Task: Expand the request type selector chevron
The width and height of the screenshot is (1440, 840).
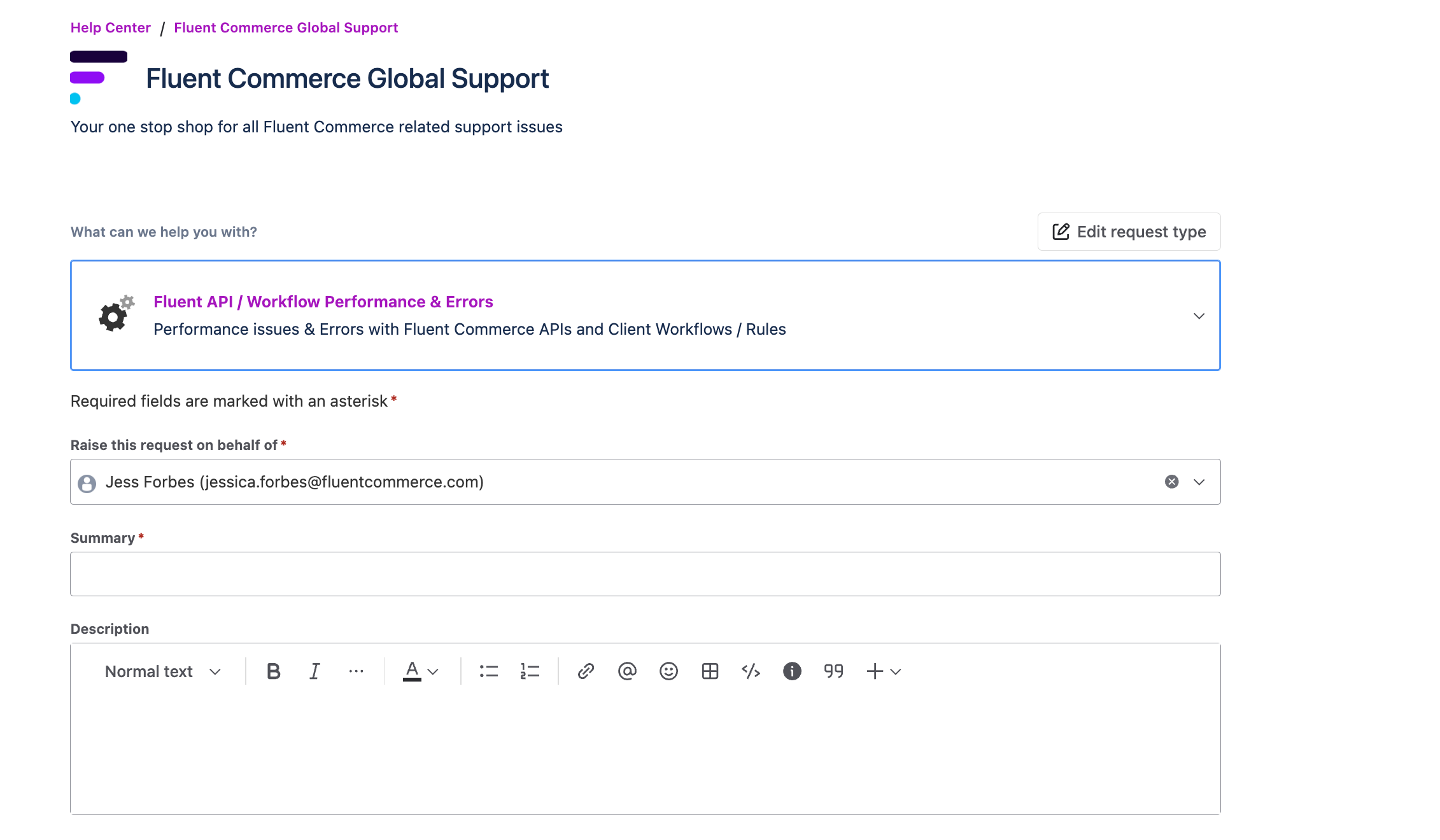Action: pos(1199,316)
